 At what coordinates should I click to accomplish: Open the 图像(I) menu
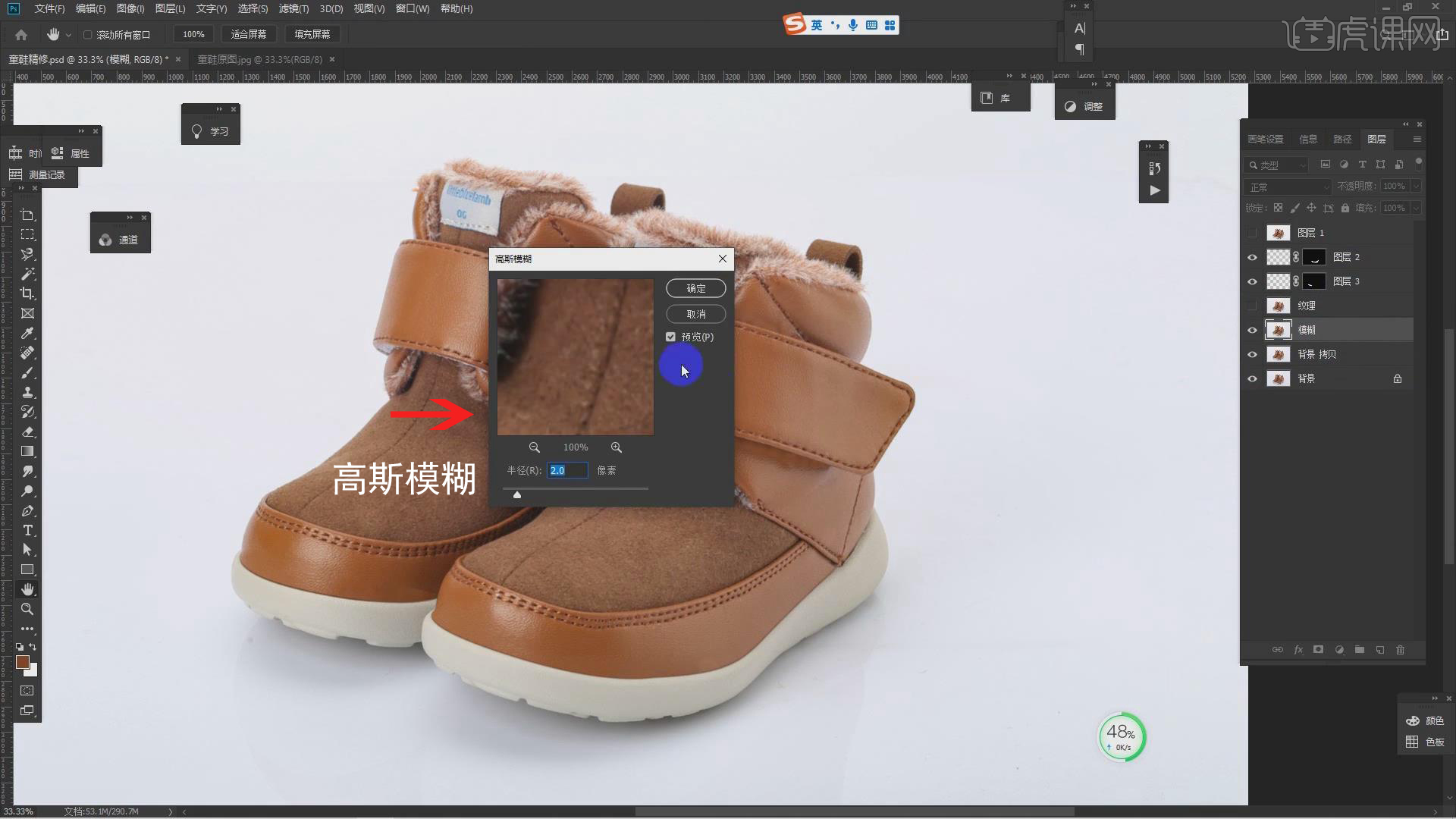point(130,8)
